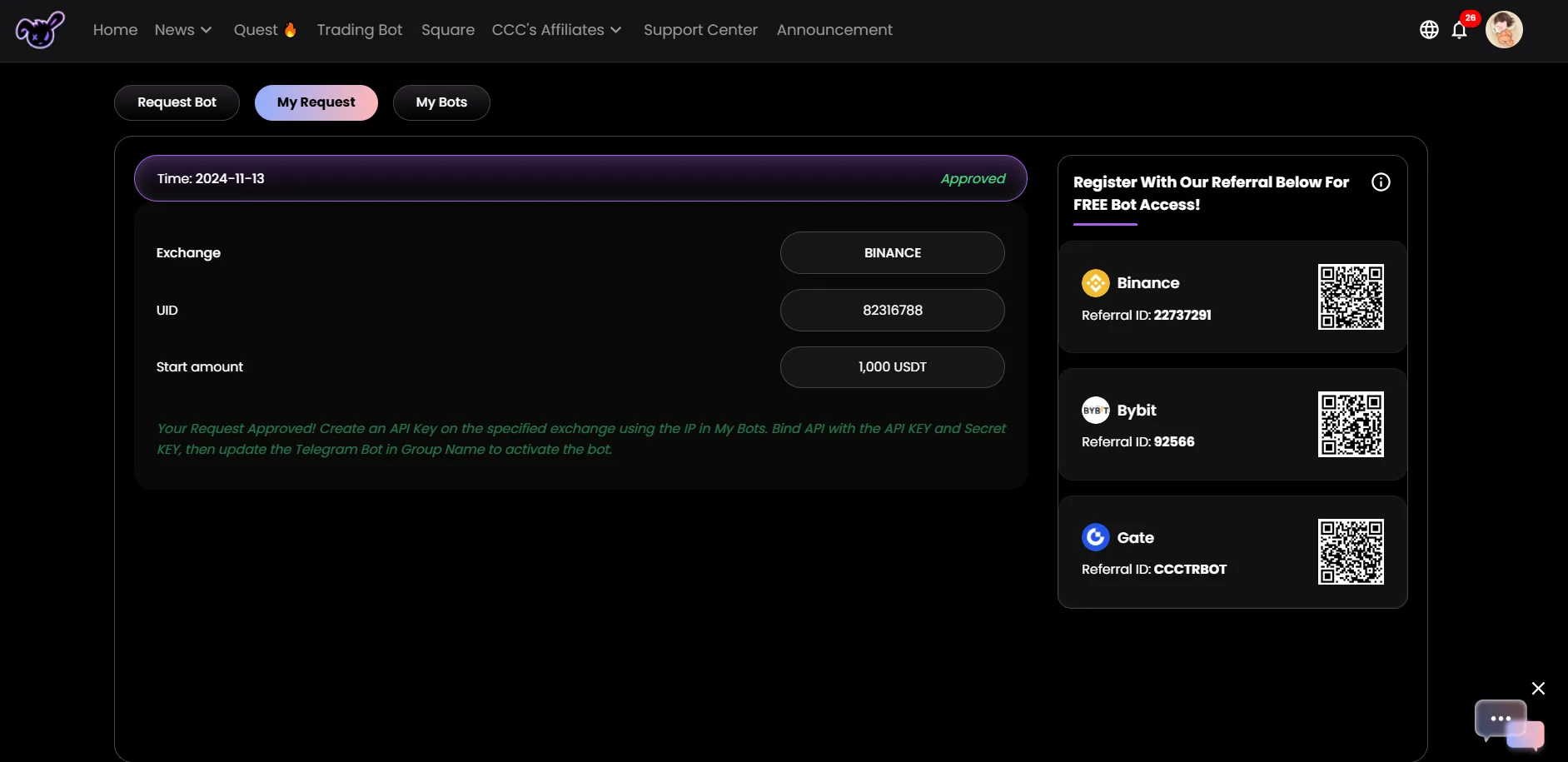
Task: Click the Bybit logo icon
Action: point(1095,411)
